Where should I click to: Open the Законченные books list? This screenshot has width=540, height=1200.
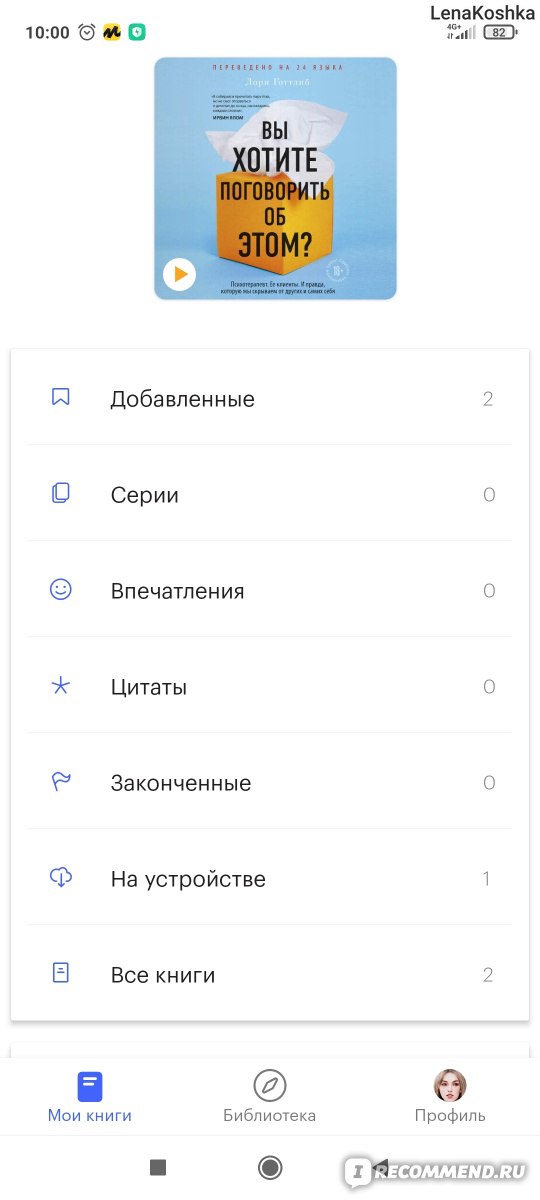(x=270, y=782)
